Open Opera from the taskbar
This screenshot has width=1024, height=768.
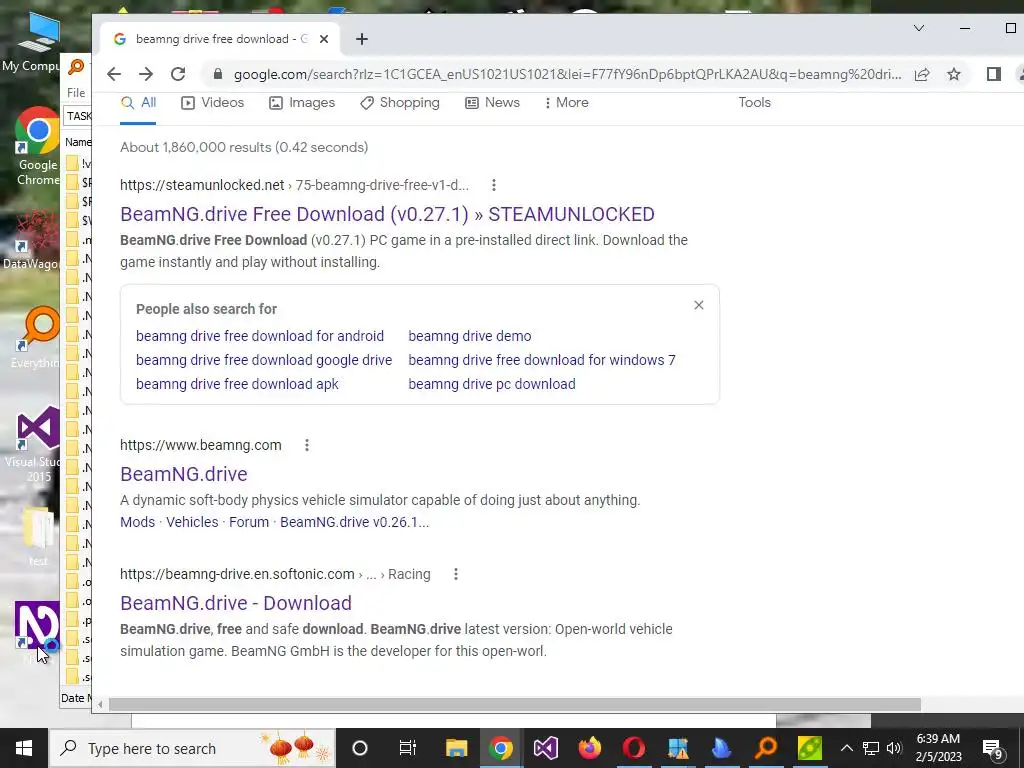[x=633, y=748]
